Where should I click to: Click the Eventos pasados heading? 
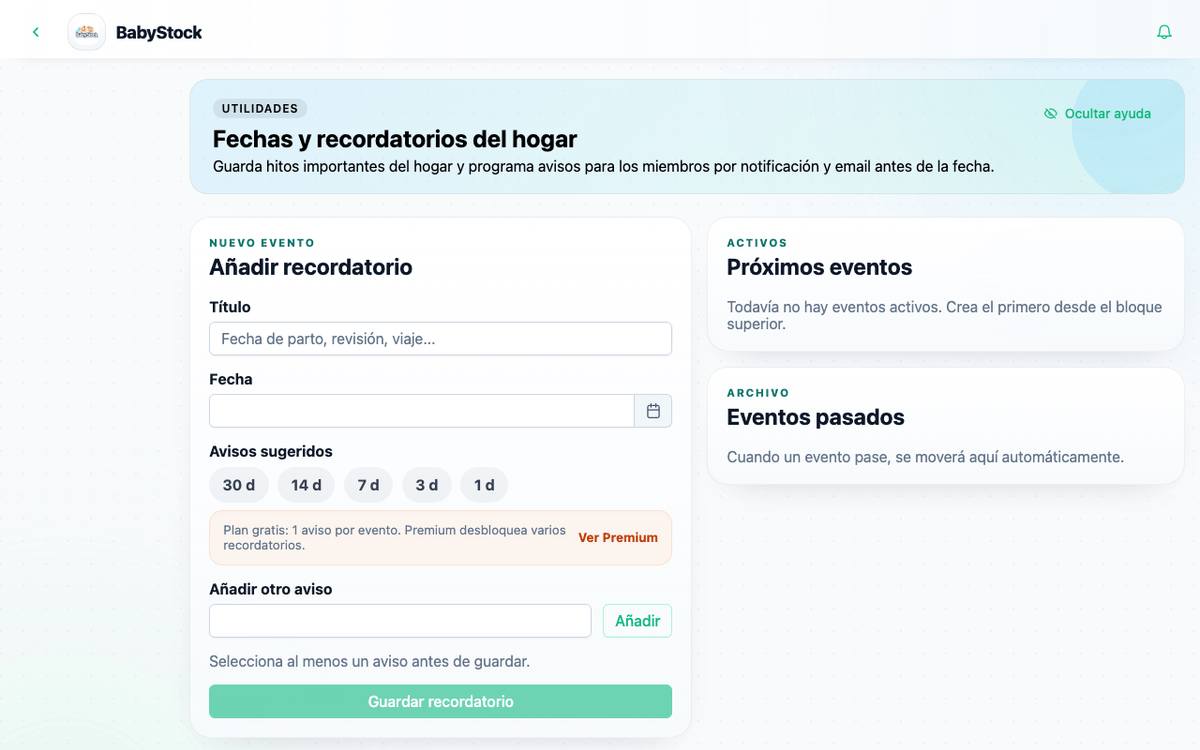tap(815, 417)
